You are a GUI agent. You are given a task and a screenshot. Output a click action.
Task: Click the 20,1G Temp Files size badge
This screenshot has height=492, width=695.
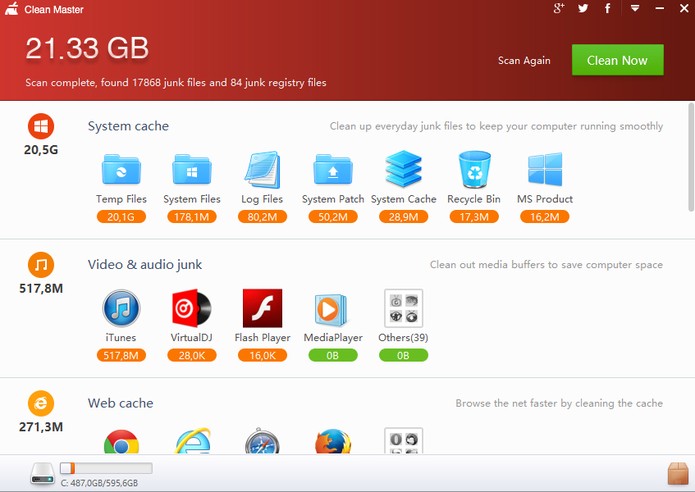121,217
